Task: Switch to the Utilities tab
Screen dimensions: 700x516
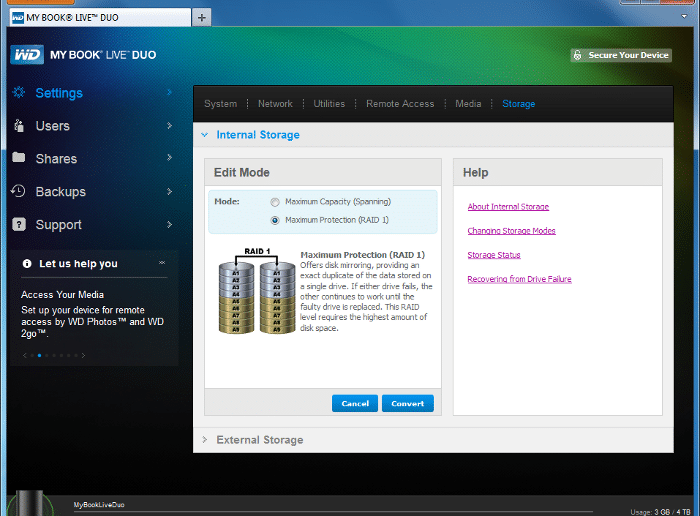Action: pos(329,104)
